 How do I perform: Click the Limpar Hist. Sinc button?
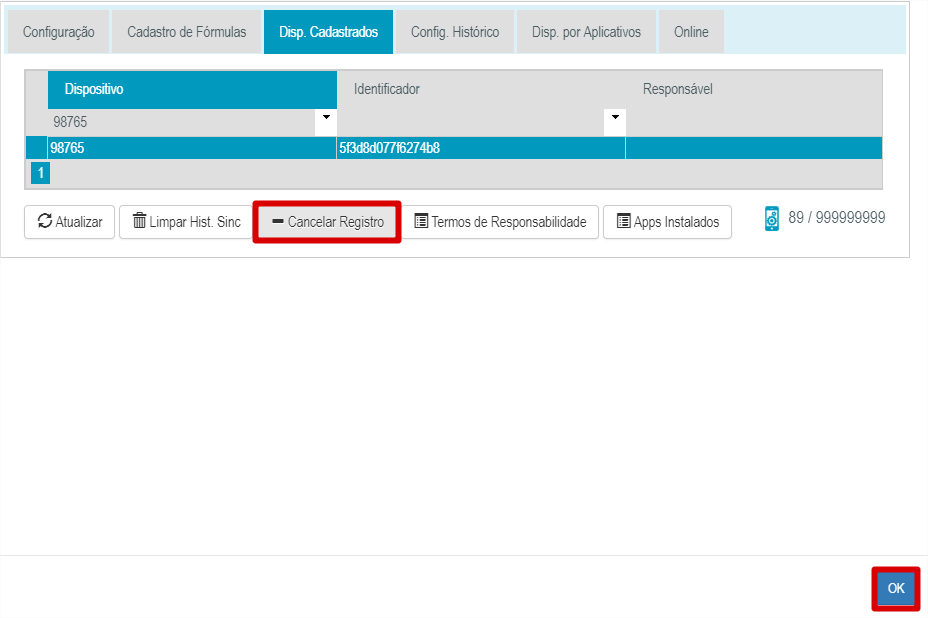click(186, 222)
